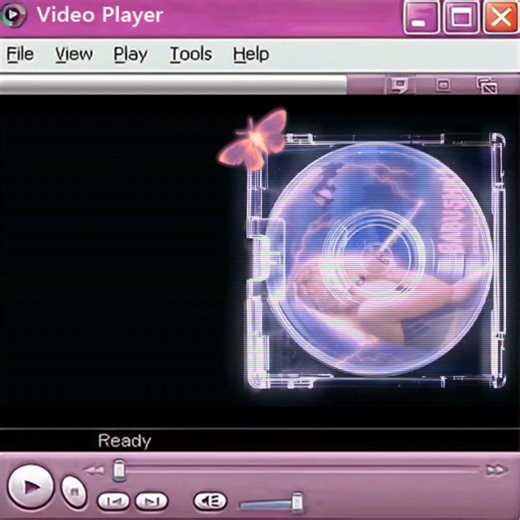The height and width of the screenshot is (520, 520).
Task: Close the Video Player window
Action: [x=501, y=17]
